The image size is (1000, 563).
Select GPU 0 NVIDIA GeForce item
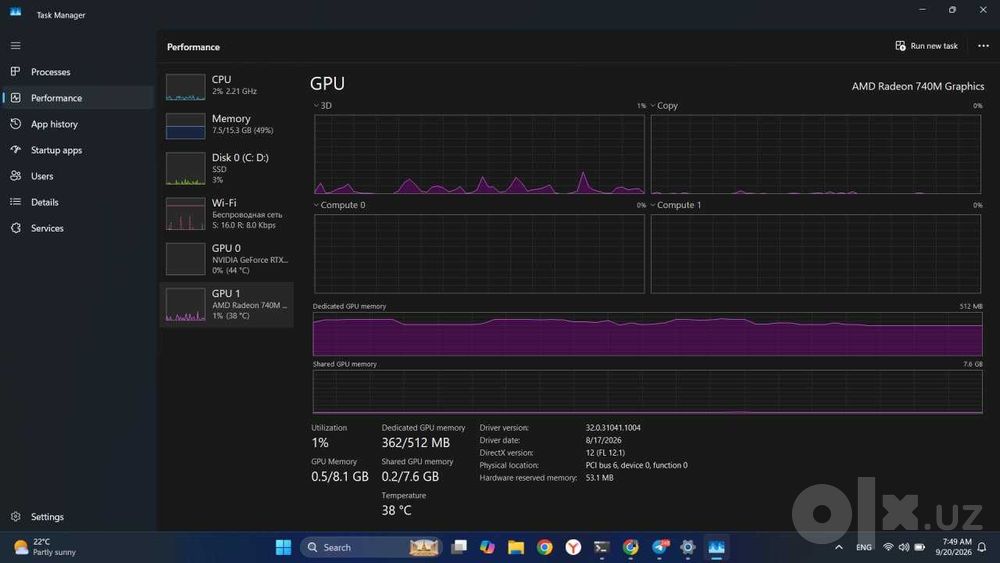(x=226, y=259)
